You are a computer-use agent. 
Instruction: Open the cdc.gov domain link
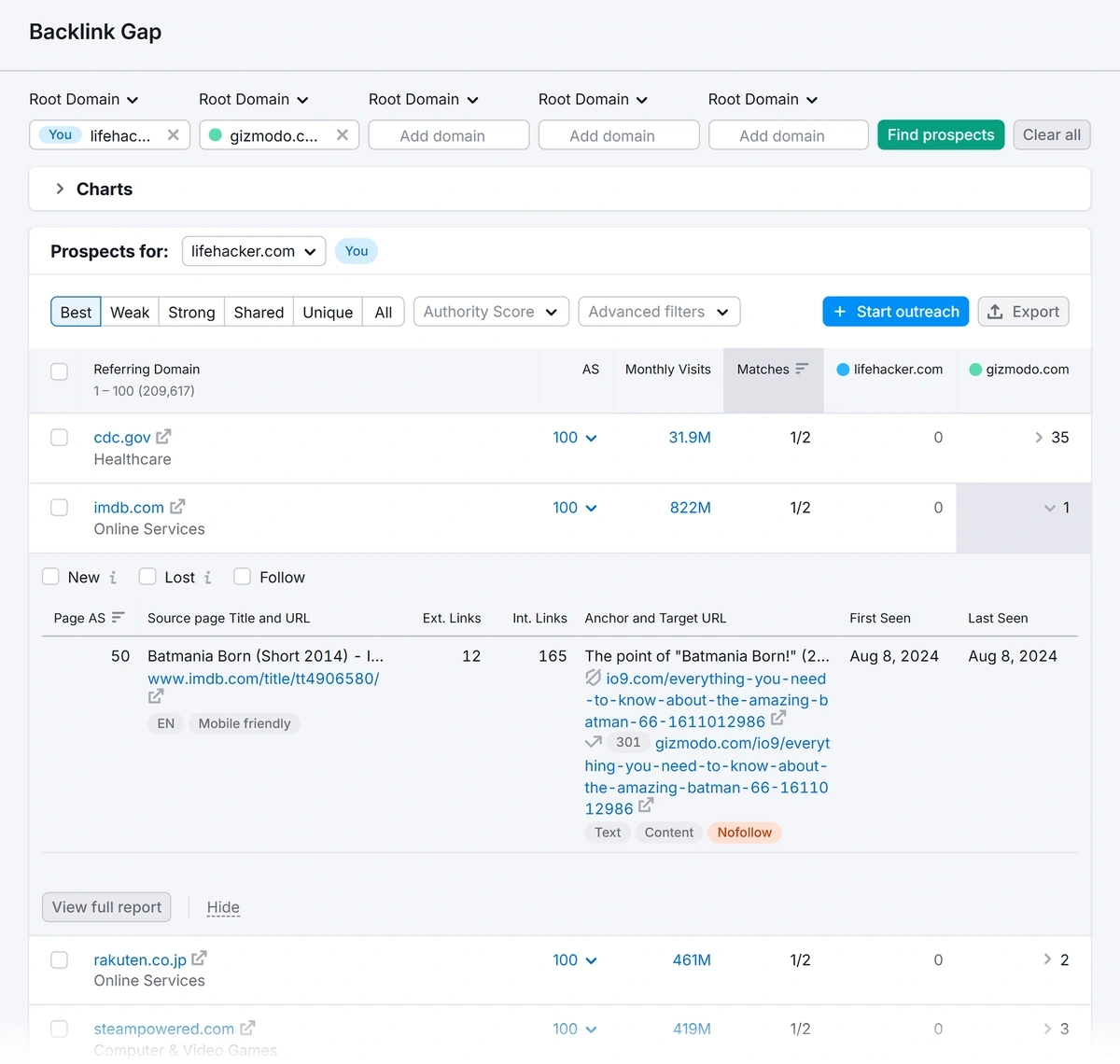pyautogui.click(x=122, y=437)
